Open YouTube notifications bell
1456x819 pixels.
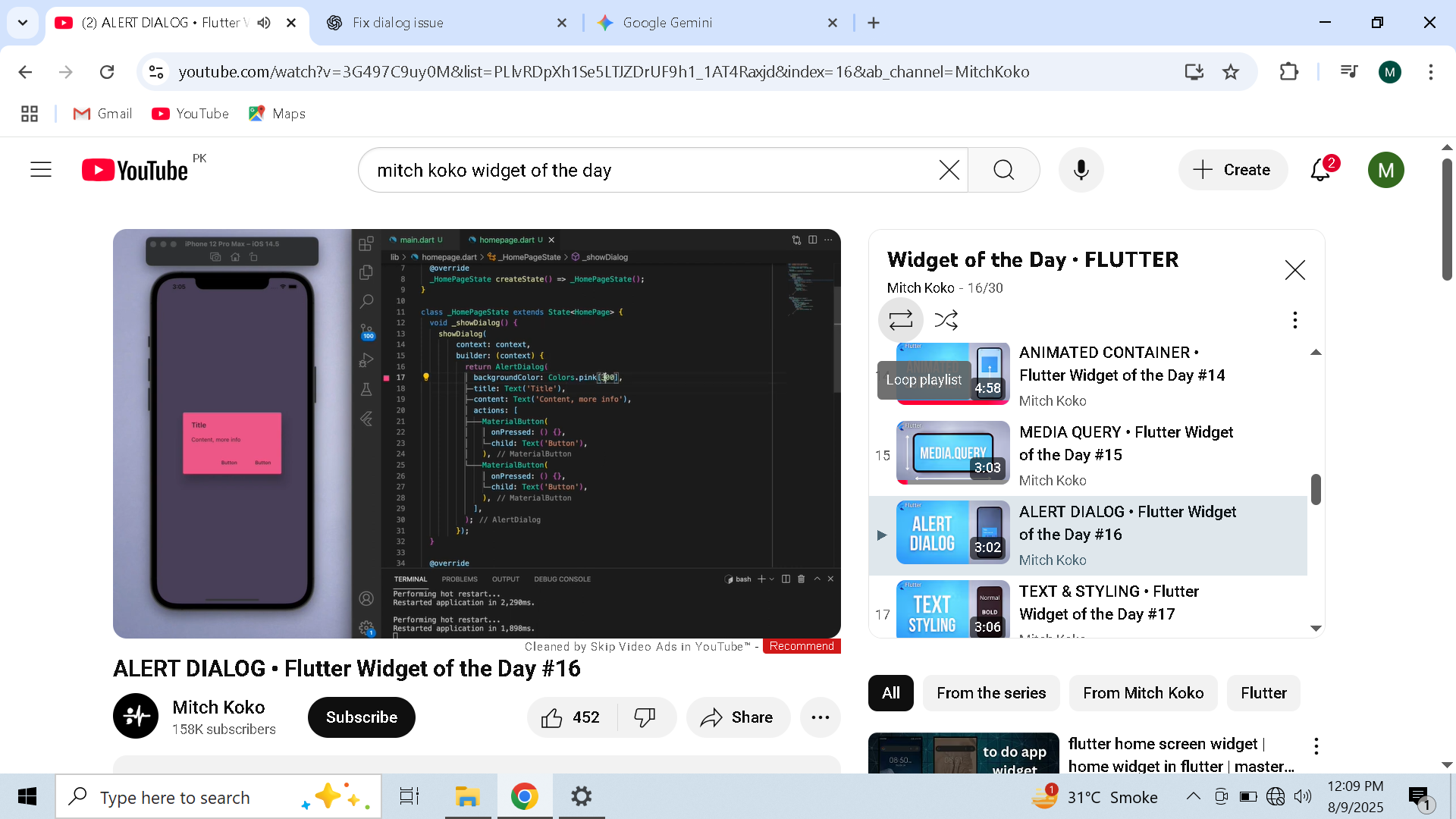click(1321, 170)
